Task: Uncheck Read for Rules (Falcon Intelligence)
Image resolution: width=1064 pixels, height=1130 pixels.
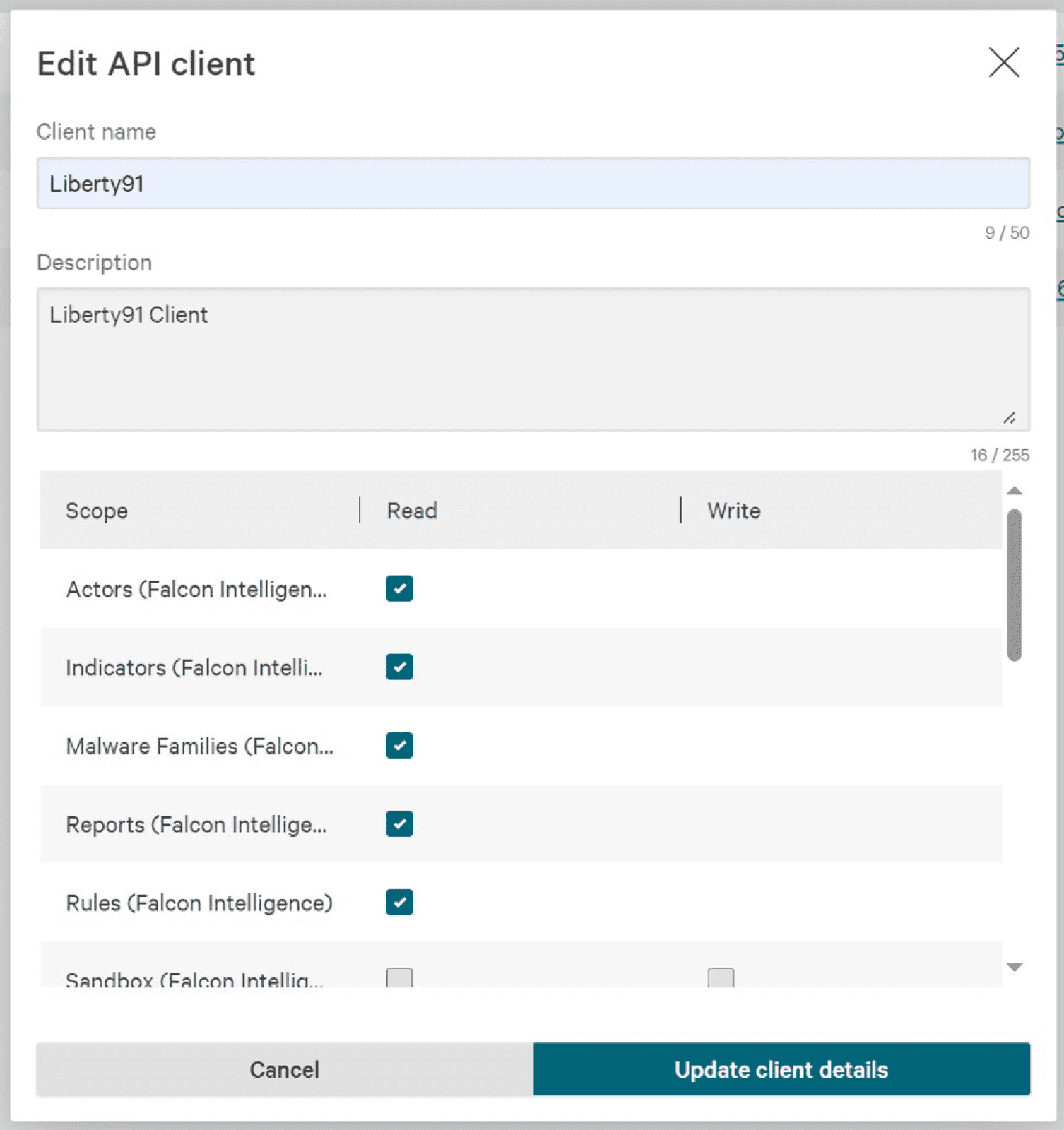Action: click(x=399, y=902)
